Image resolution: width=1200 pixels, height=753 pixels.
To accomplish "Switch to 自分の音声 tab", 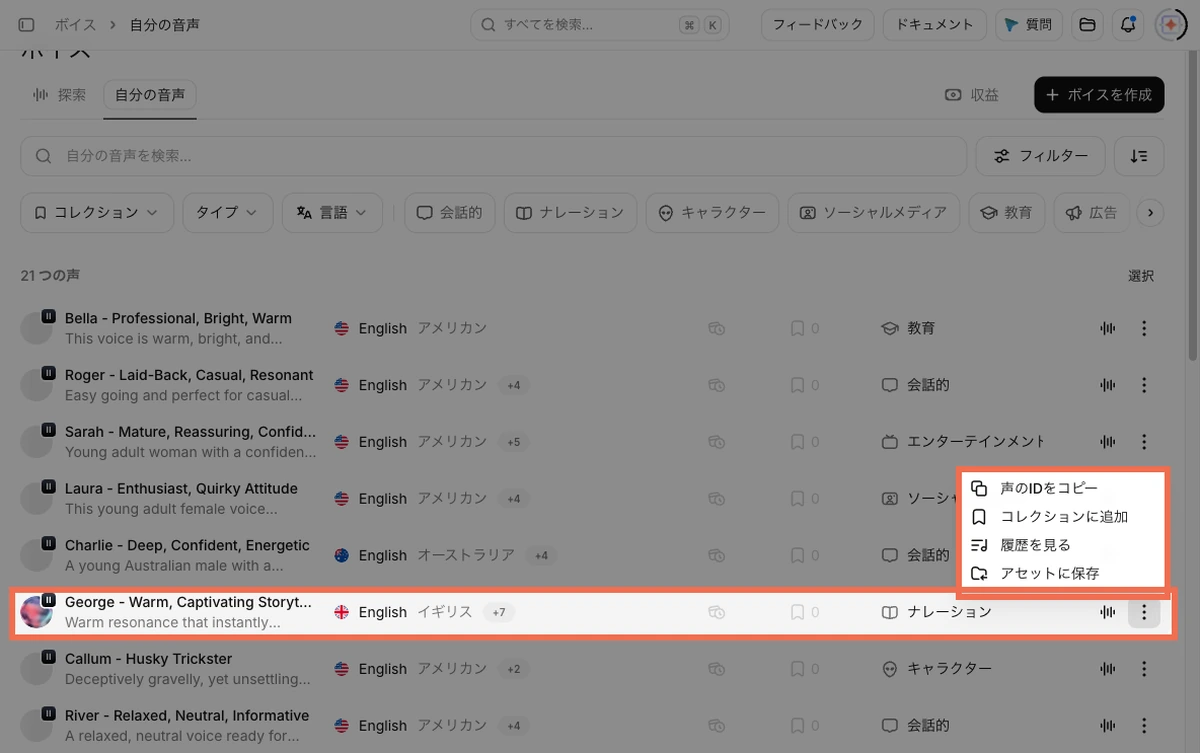I will coord(150,95).
